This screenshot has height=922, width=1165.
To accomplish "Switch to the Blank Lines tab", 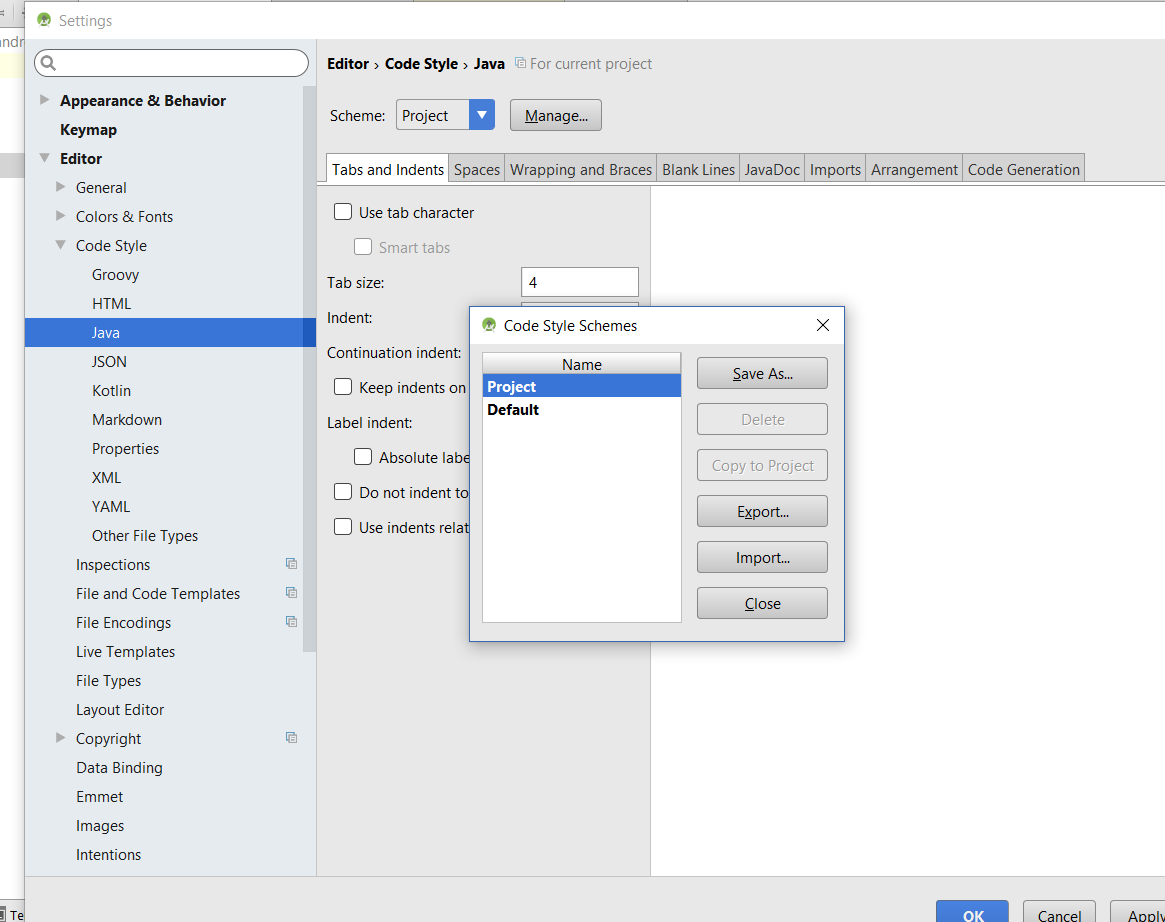I will point(698,169).
